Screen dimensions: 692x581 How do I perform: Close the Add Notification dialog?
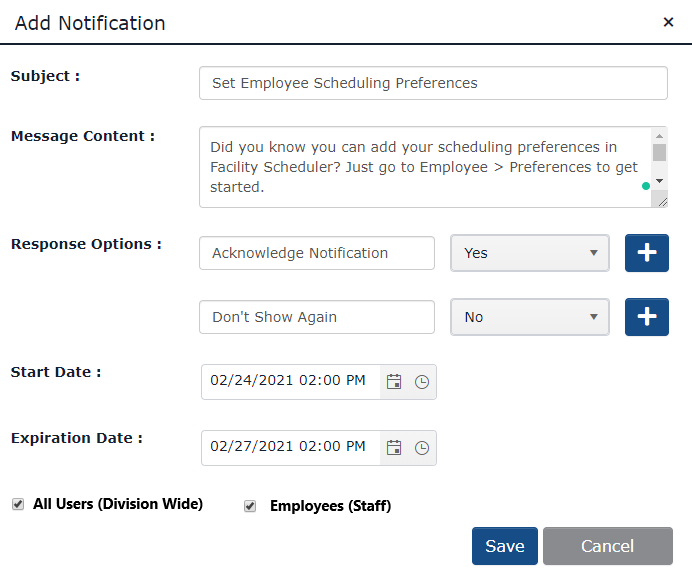[668, 22]
